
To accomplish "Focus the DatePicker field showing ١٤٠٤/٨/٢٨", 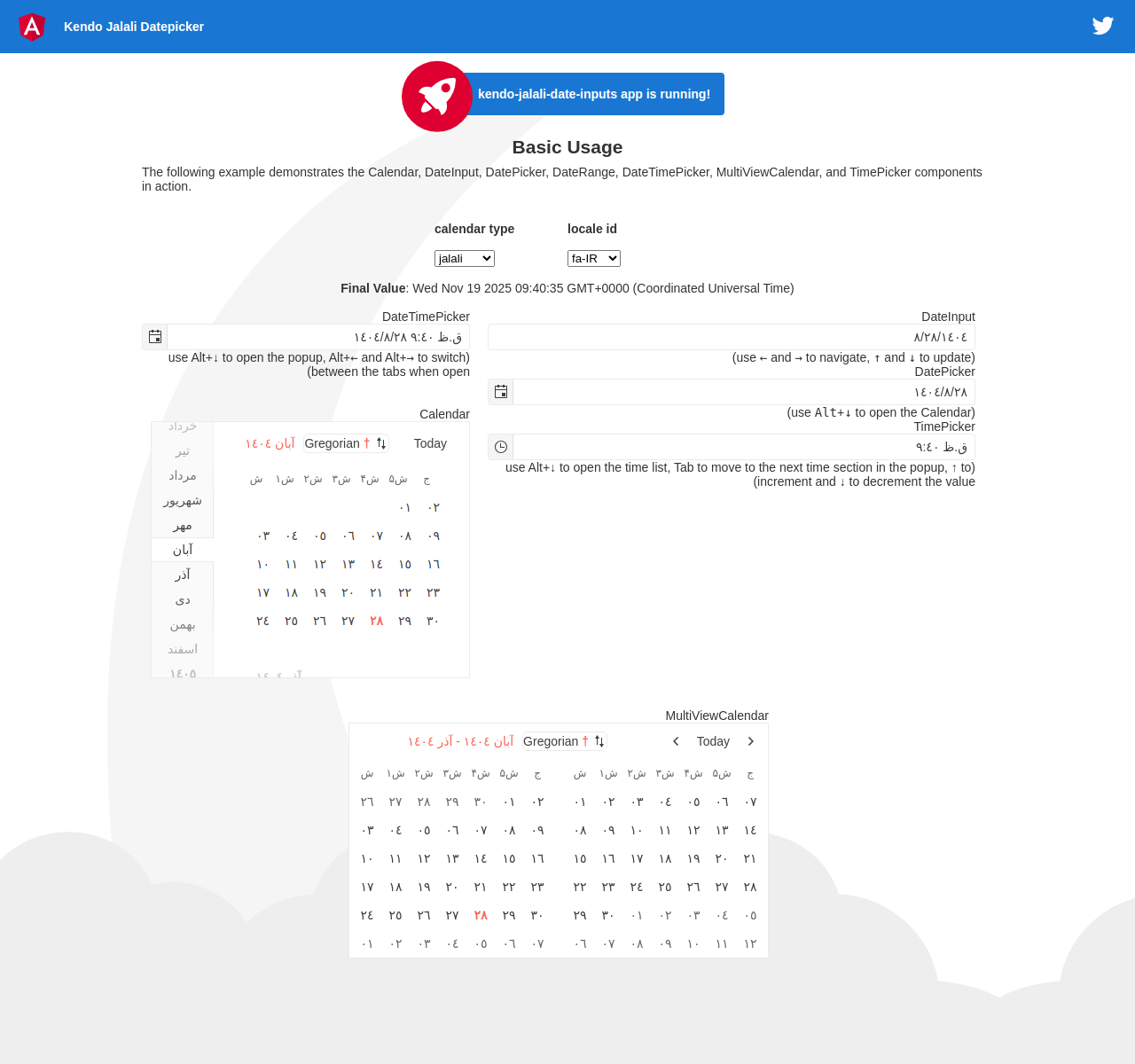I will [x=744, y=392].
